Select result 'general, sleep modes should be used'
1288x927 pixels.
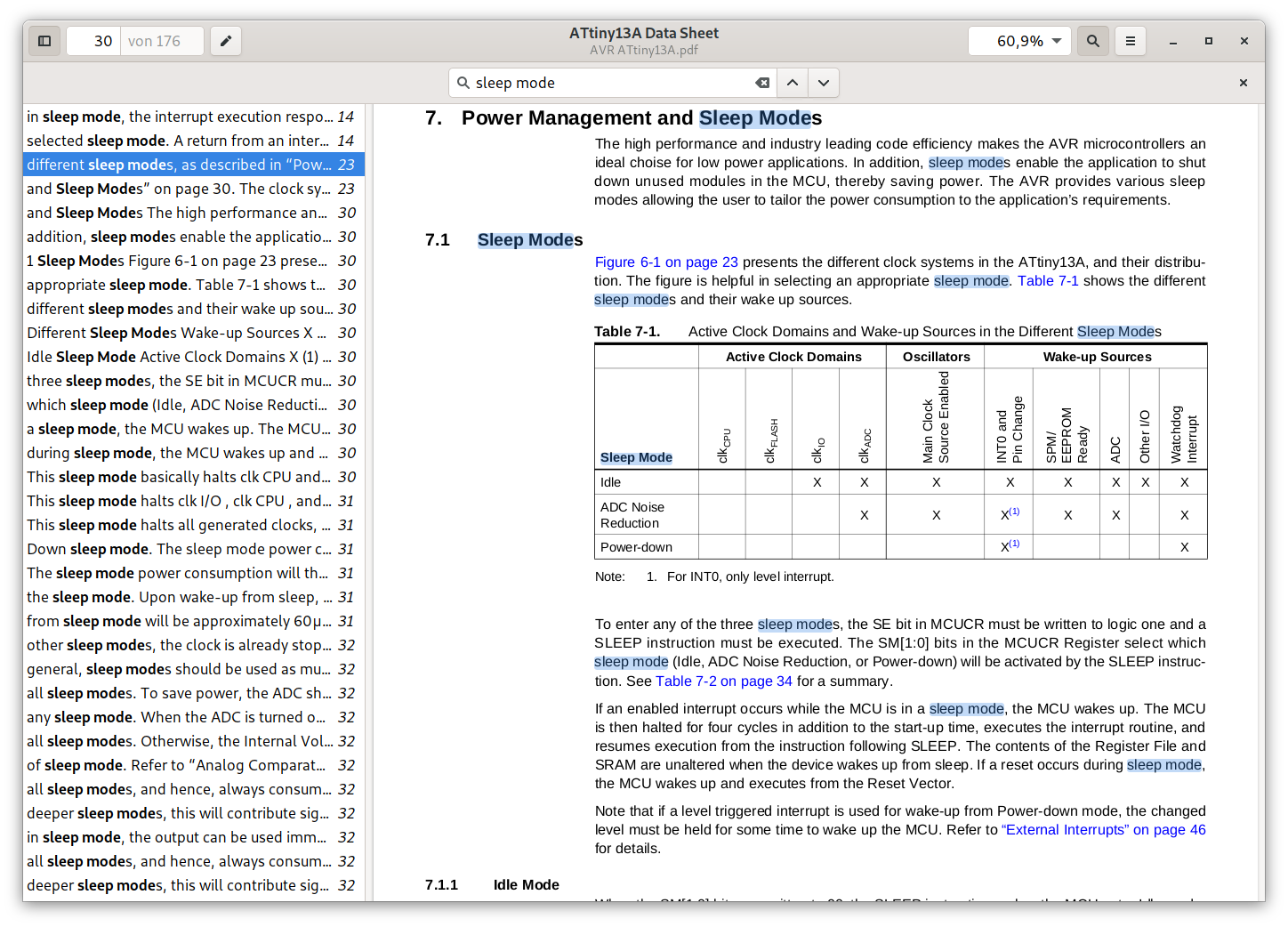point(194,669)
